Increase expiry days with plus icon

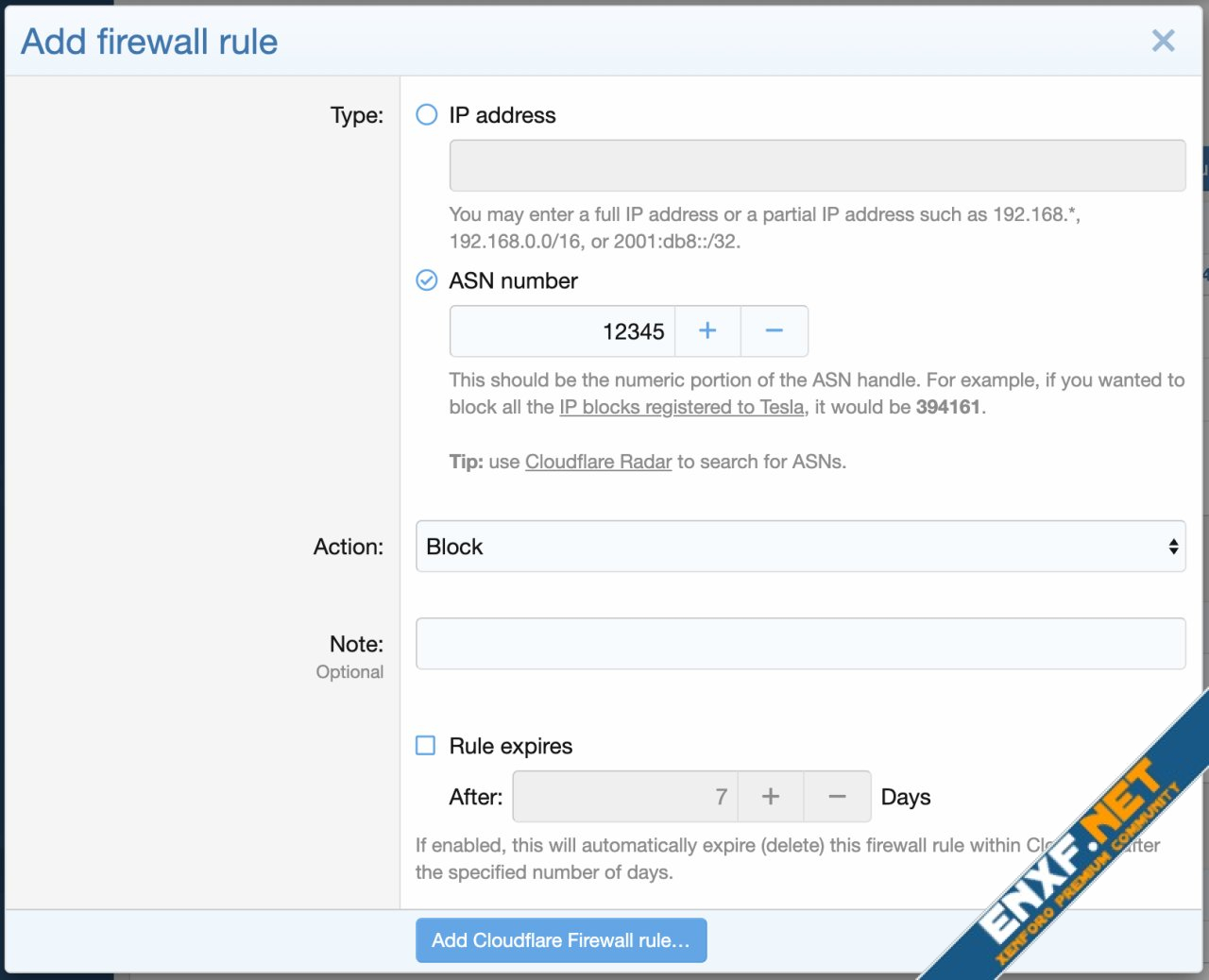click(771, 797)
